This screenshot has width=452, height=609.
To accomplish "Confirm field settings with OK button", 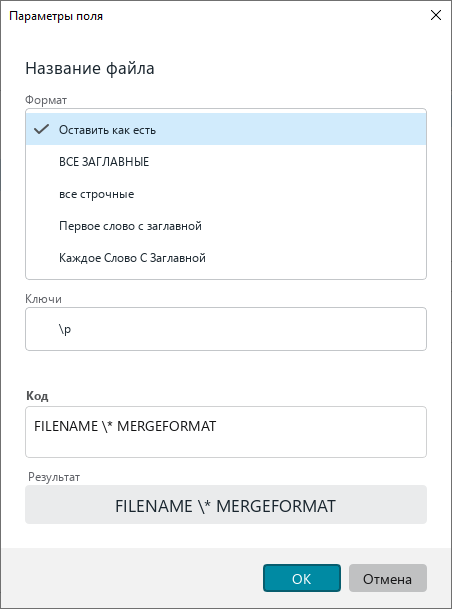I will pyautogui.click(x=302, y=578).
